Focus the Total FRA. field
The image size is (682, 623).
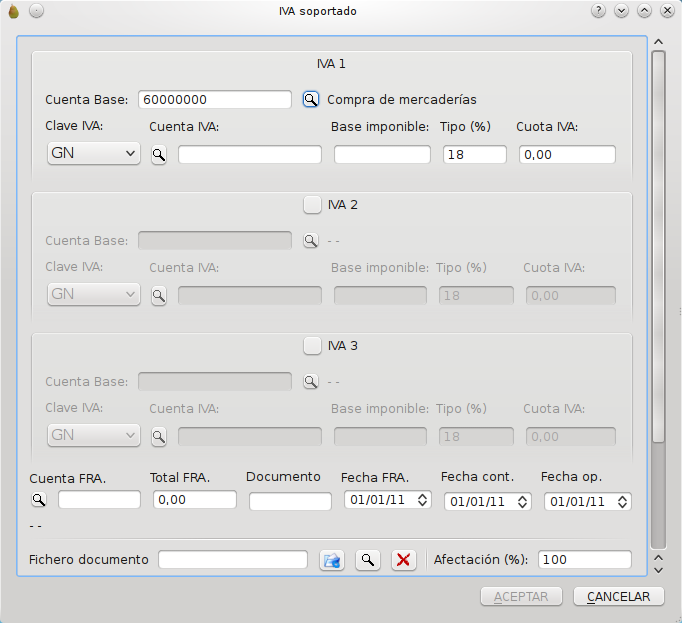tap(195, 499)
